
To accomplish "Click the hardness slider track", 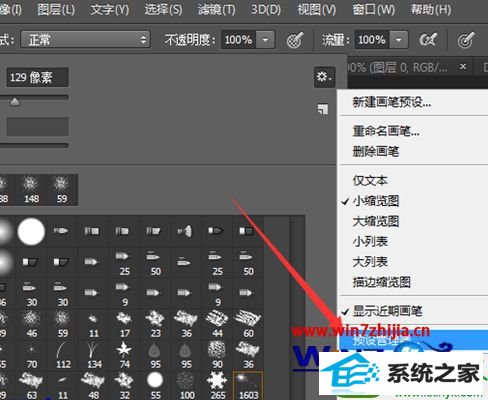I will [34, 145].
